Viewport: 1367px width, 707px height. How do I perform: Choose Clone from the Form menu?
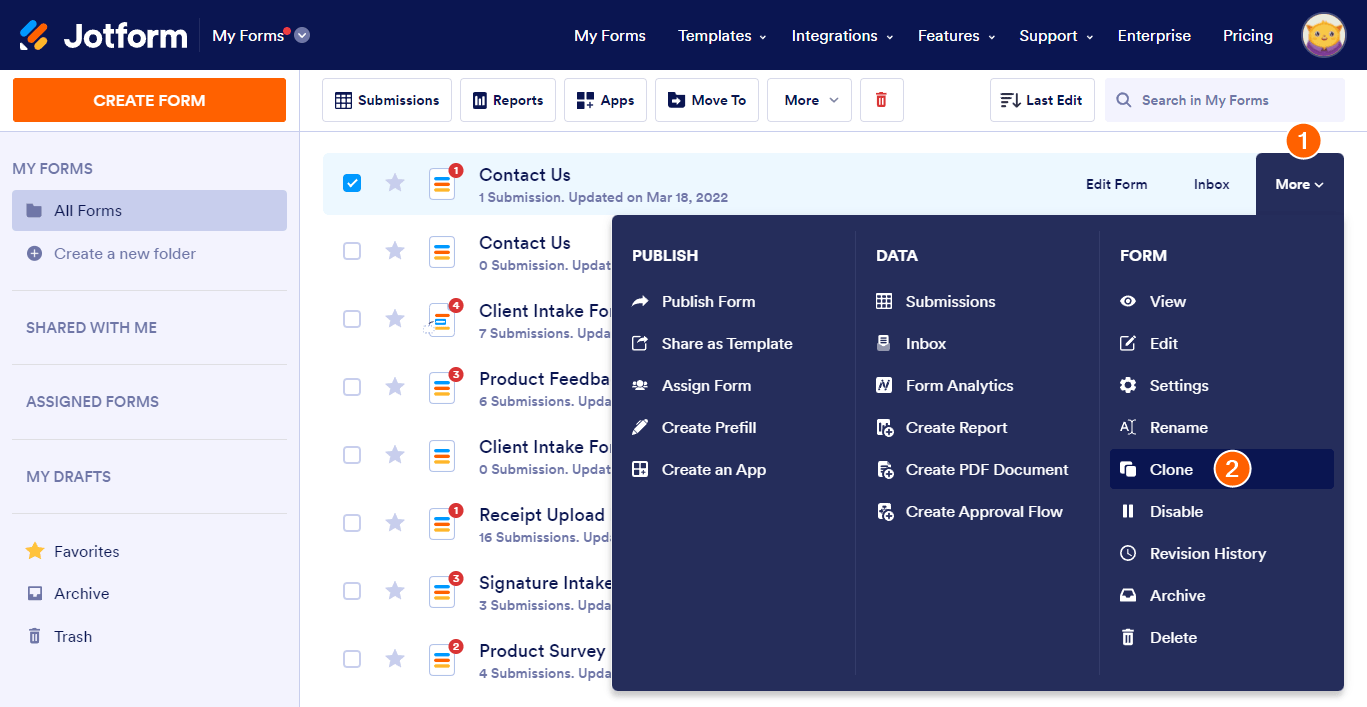click(1171, 469)
